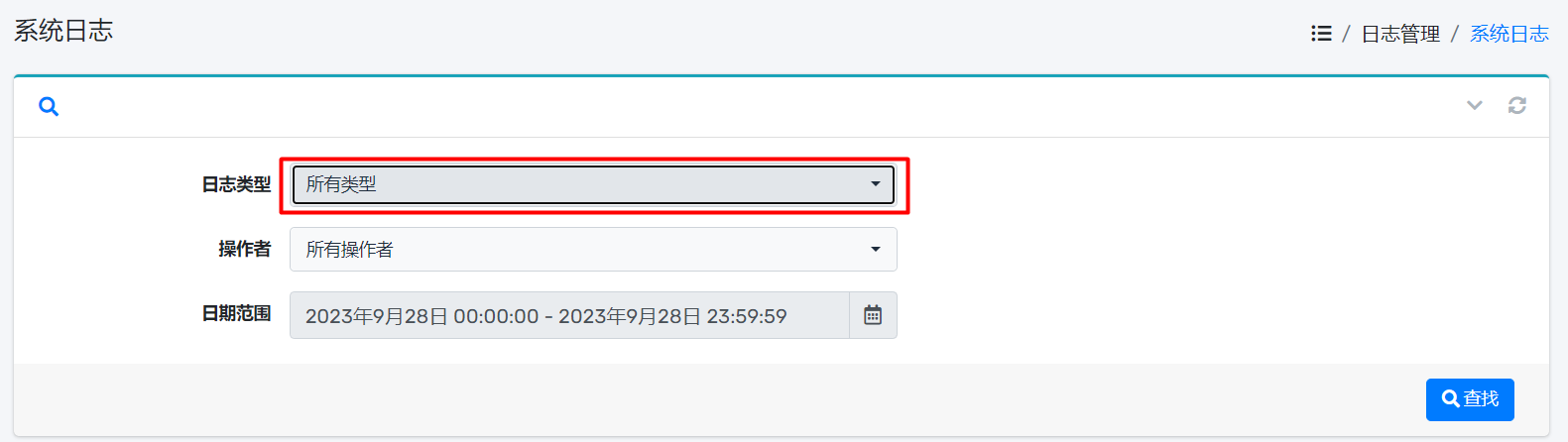The width and height of the screenshot is (1568, 442).
Task: Click the 日志类型 field label
Action: click(x=236, y=184)
